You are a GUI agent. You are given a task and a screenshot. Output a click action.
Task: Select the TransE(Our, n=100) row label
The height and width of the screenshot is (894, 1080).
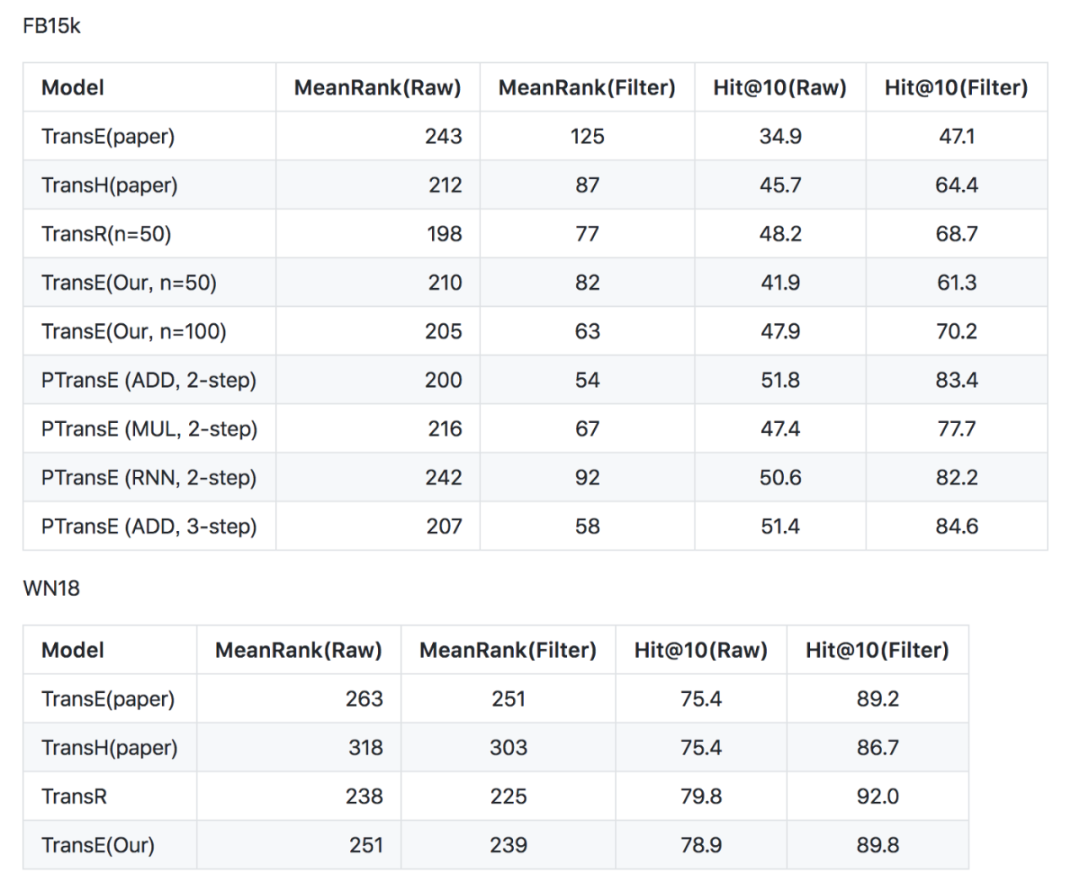coord(133,331)
